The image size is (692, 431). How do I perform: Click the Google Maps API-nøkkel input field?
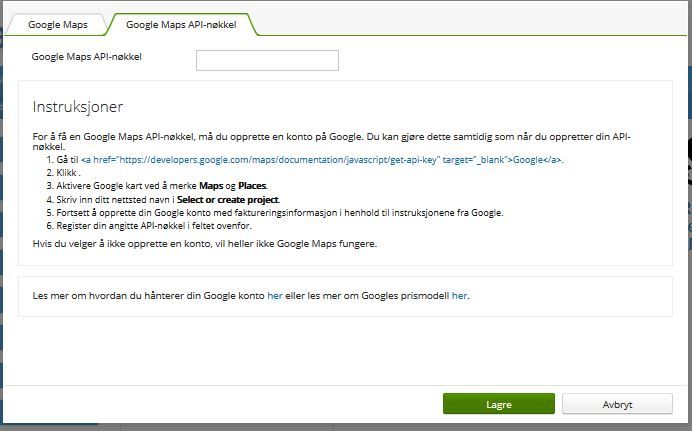267,60
